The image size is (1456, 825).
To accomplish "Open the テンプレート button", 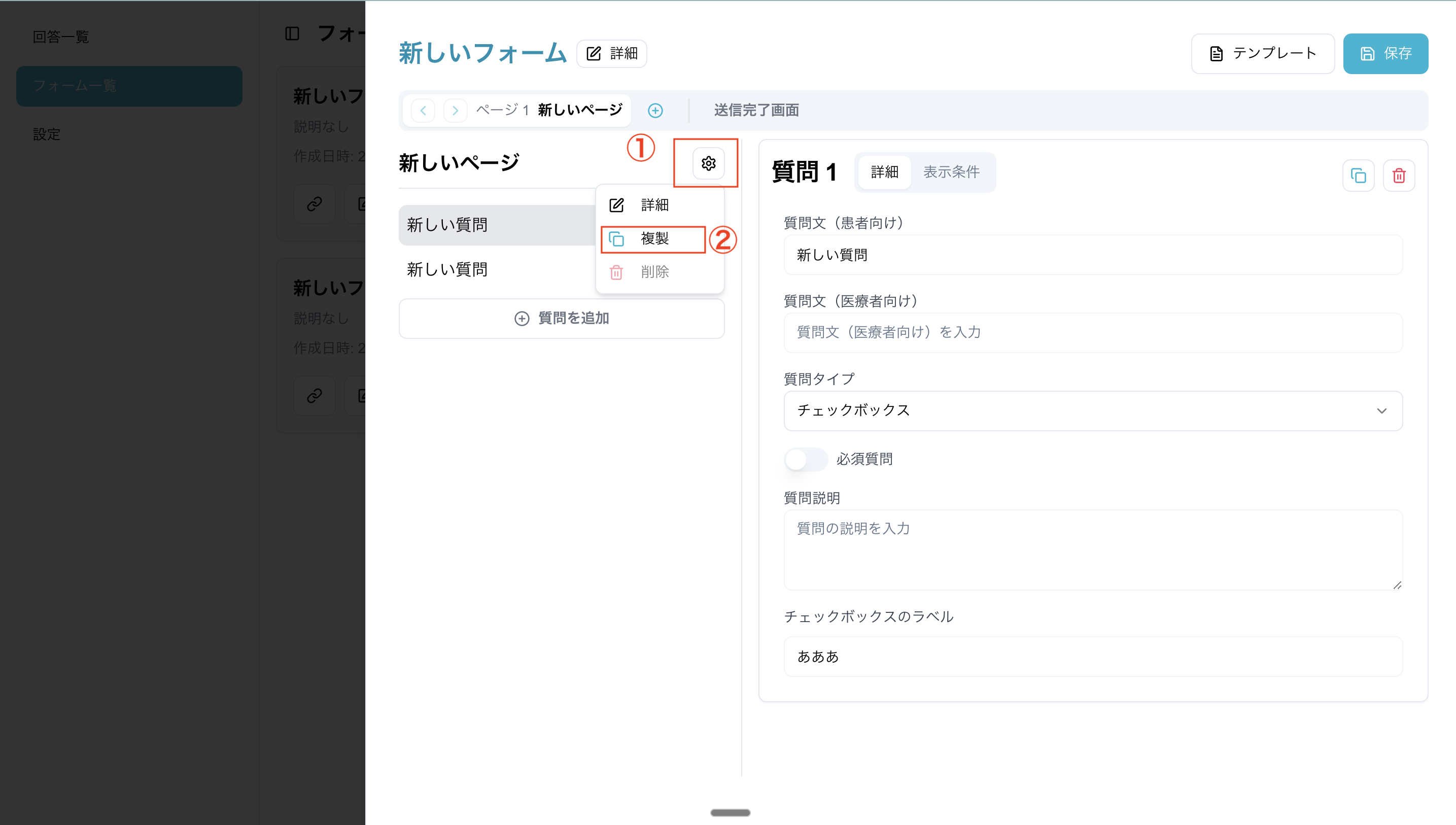I will 1262,54.
